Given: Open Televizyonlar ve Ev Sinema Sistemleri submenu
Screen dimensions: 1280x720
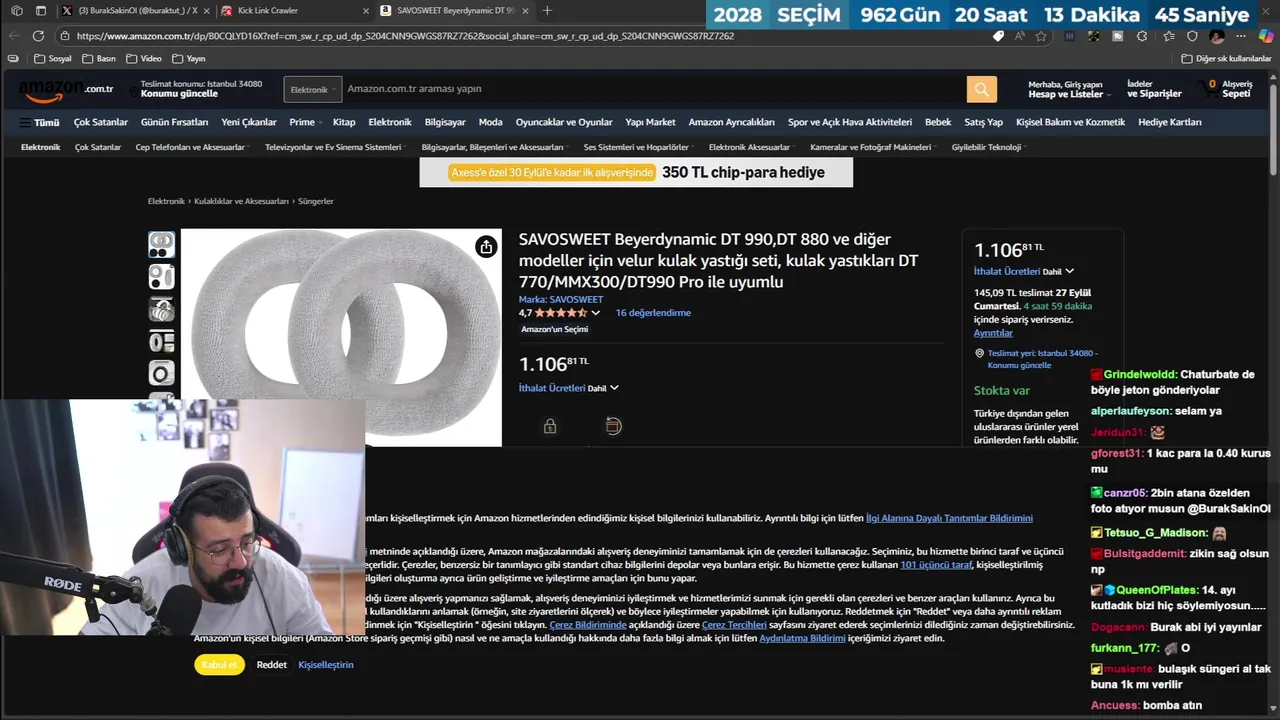Looking at the screenshot, I should point(335,147).
